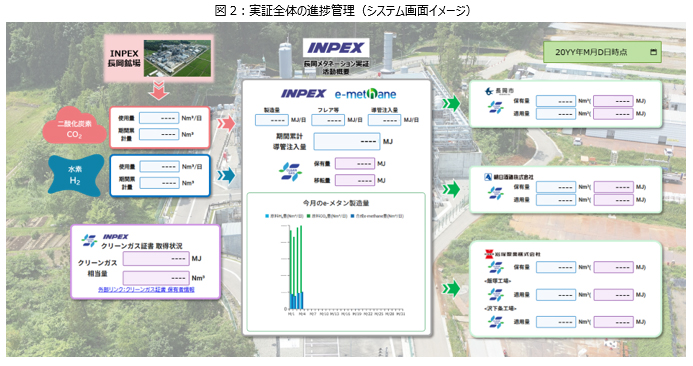
Task: Select the クリーンガス相当量 MJ field
Action: click(x=156, y=259)
